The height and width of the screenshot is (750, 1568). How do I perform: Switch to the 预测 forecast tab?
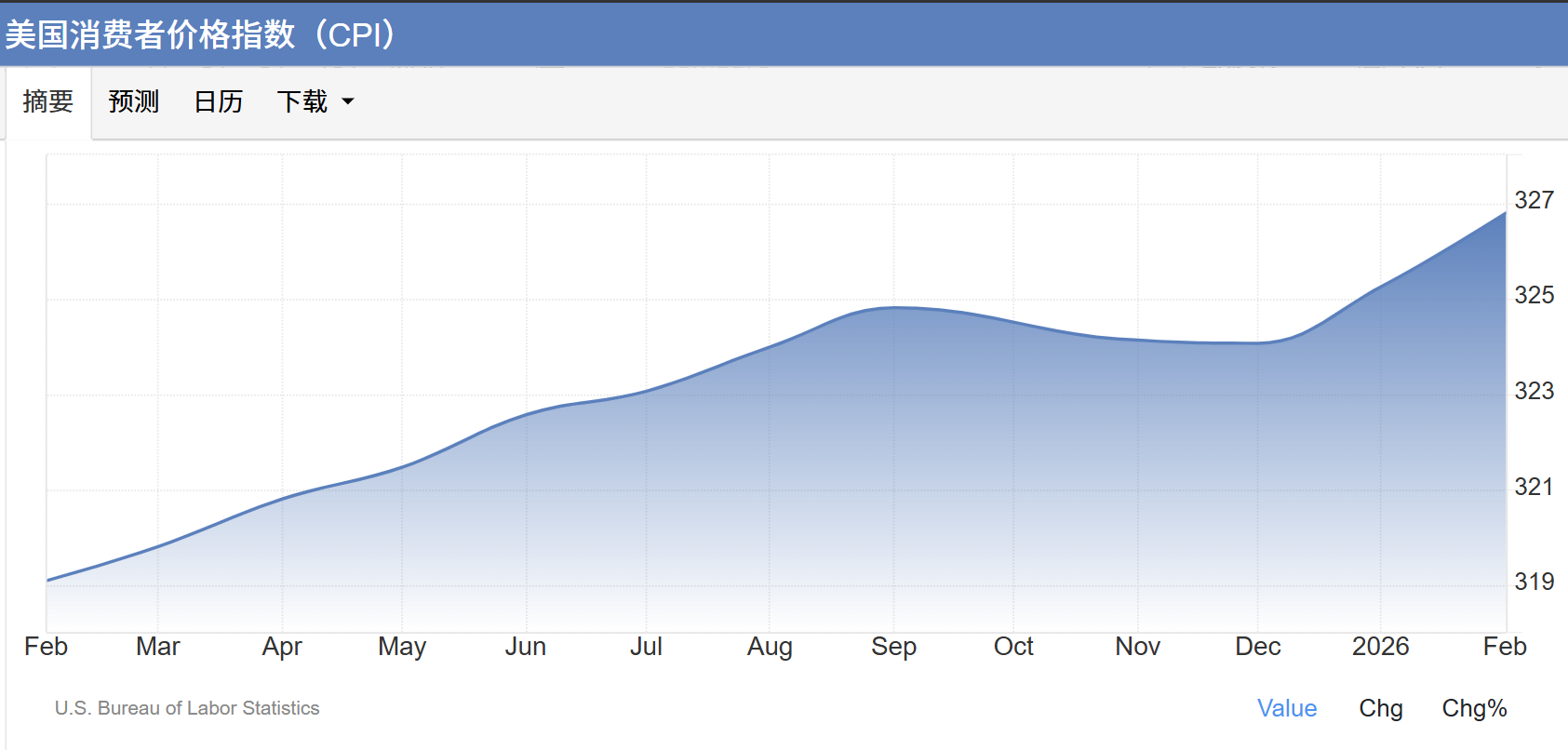click(134, 101)
